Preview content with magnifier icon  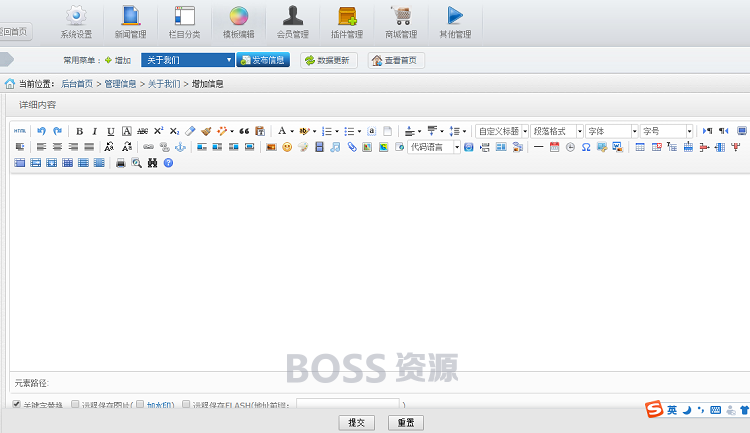[x=136, y=163]
